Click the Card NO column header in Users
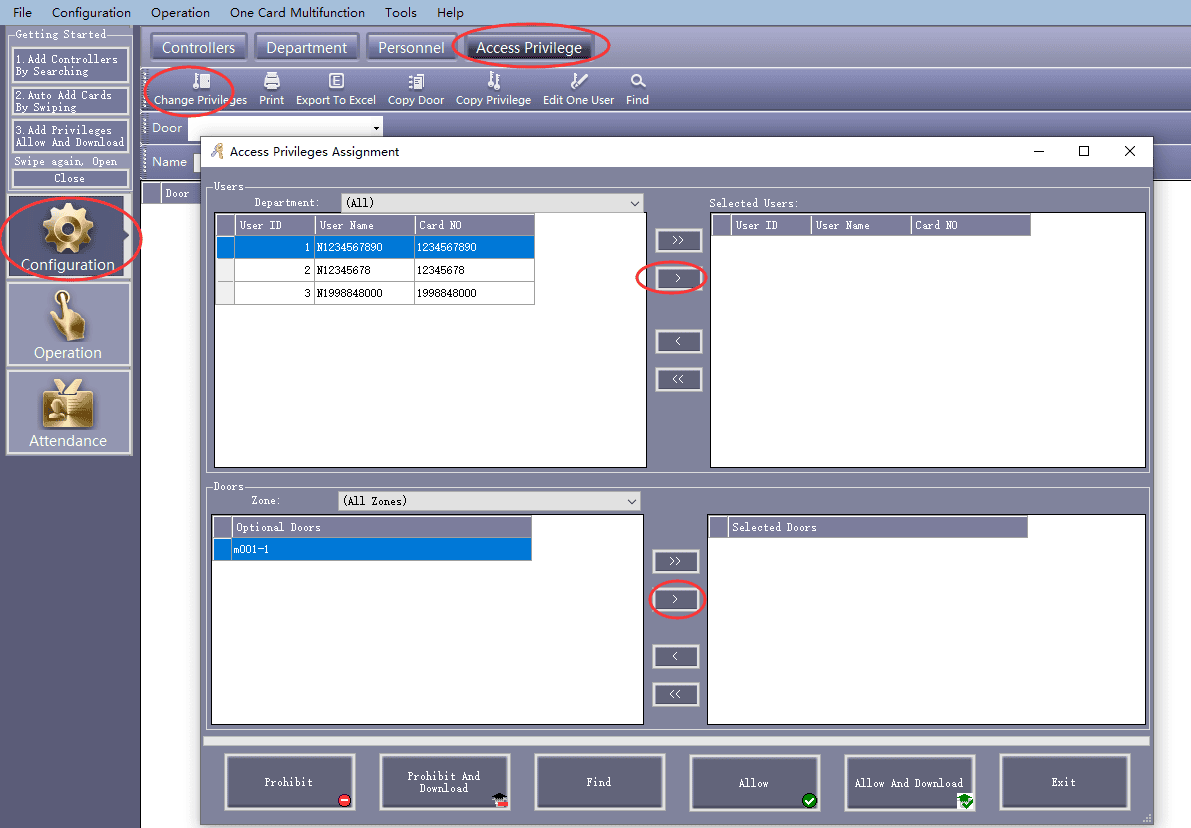Image resolution: width=1191 pixels, height=828 pixels. [x=475, y=226]
